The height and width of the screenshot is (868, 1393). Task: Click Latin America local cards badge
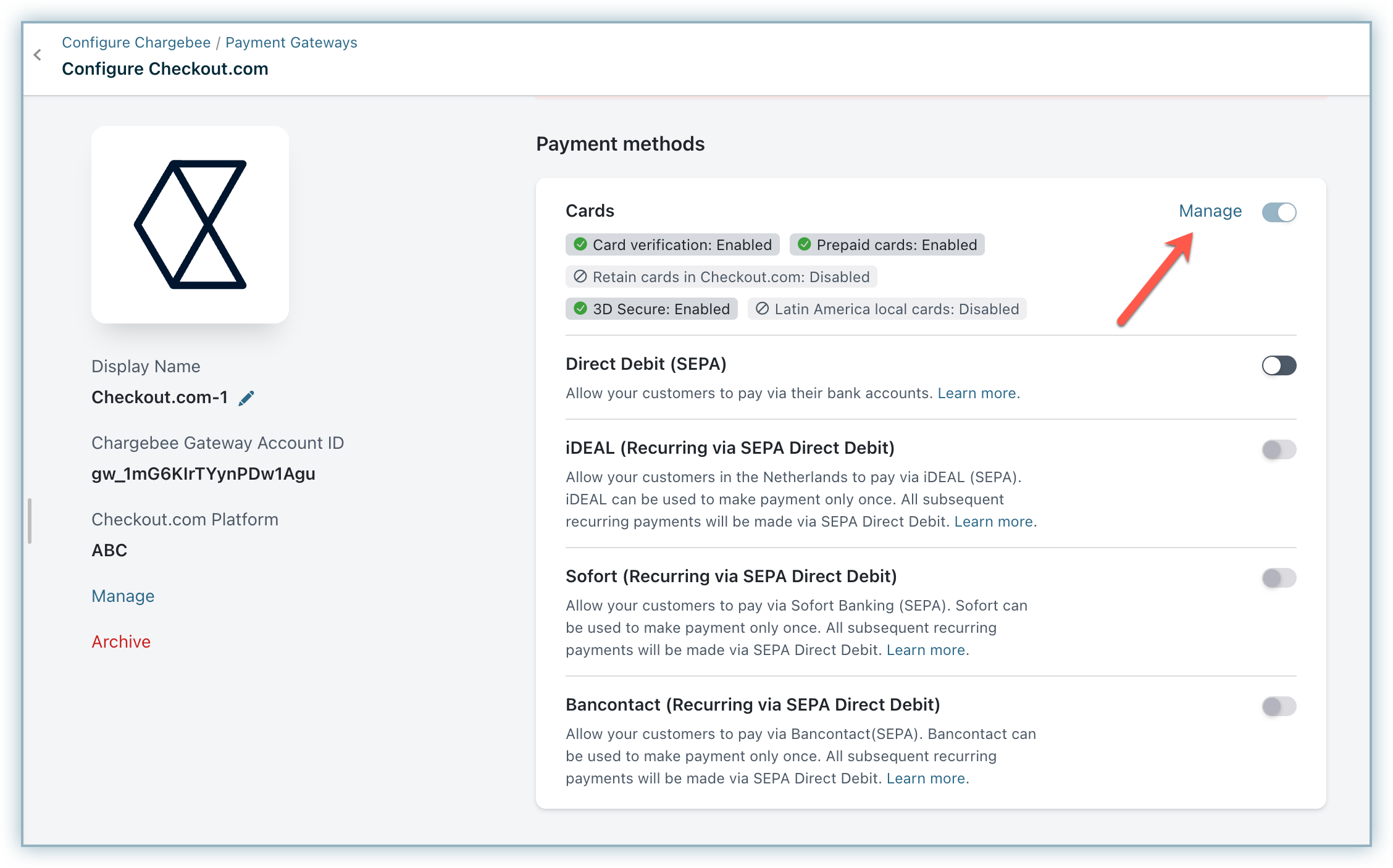887,309
